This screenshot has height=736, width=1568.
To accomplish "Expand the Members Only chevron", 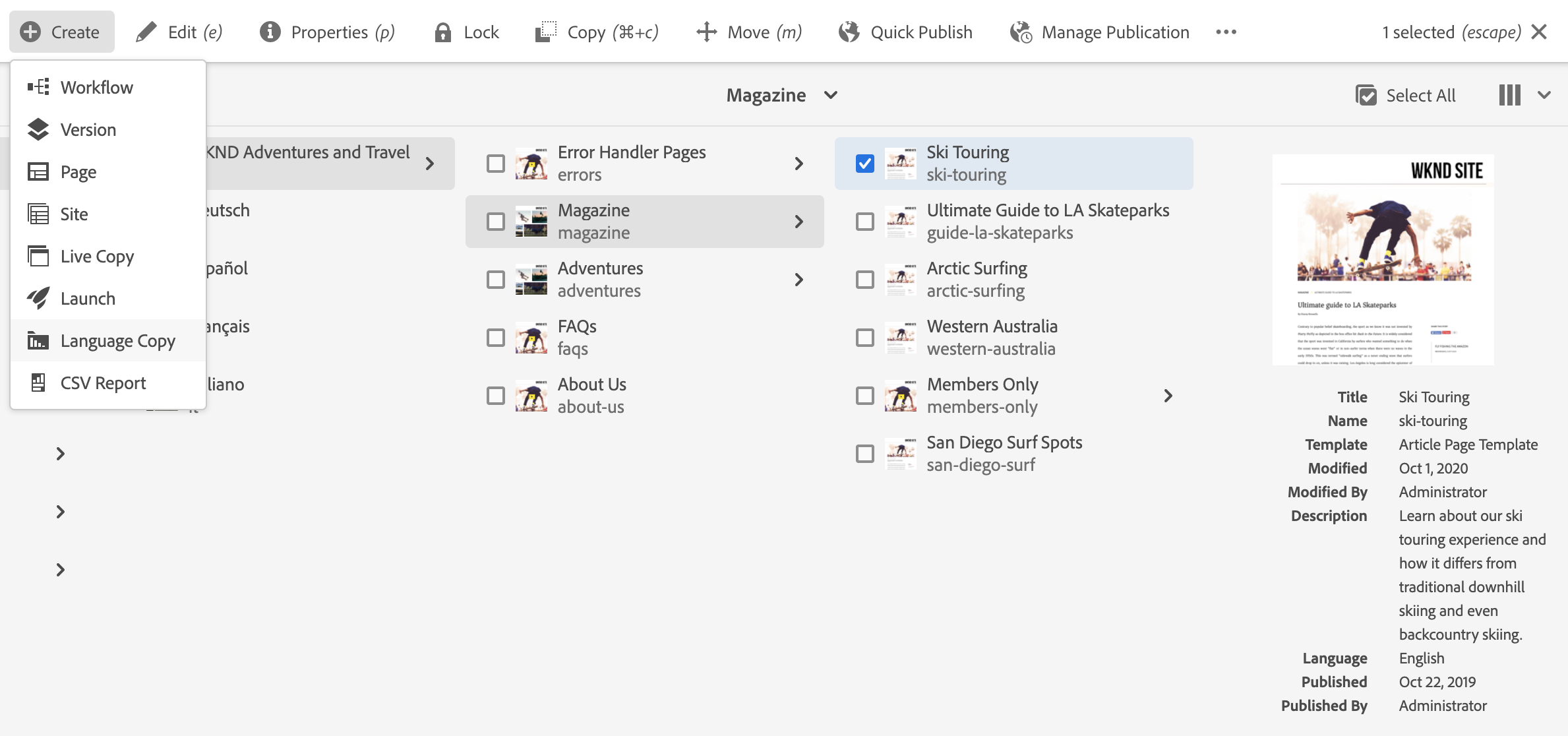I will click(1168, 396).
